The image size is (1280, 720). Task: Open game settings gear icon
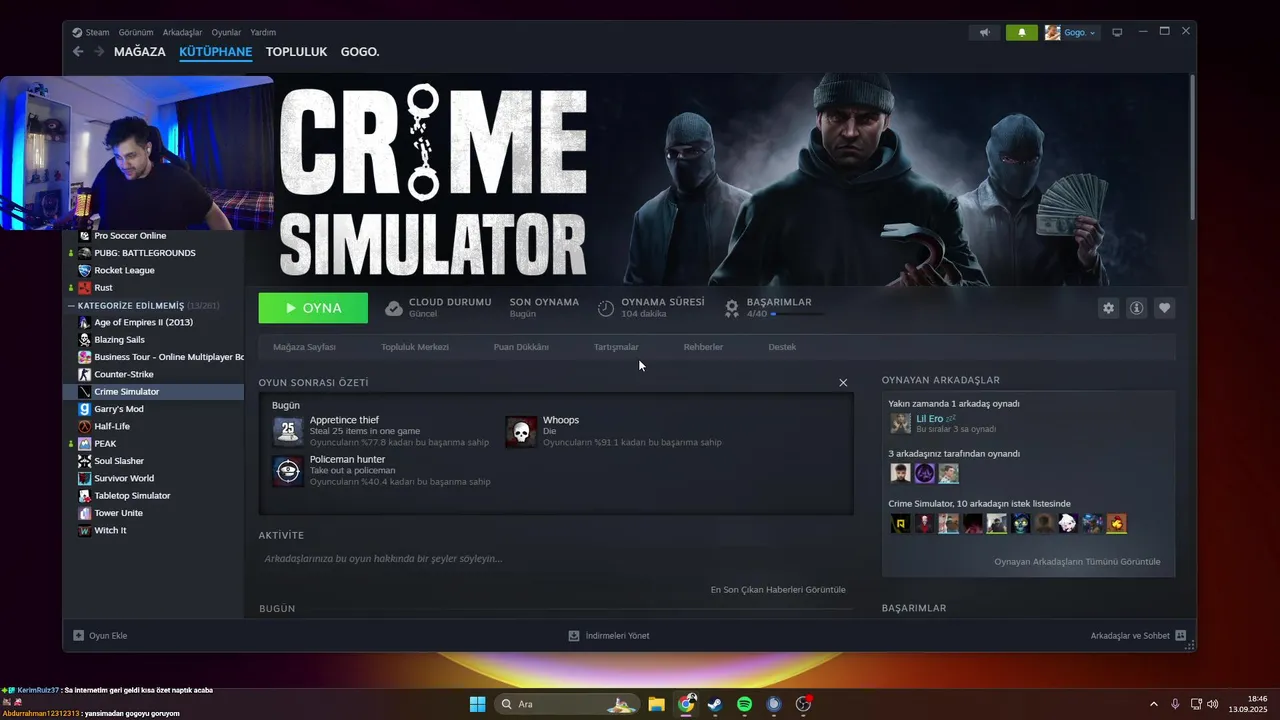(x=1108, y=308)
